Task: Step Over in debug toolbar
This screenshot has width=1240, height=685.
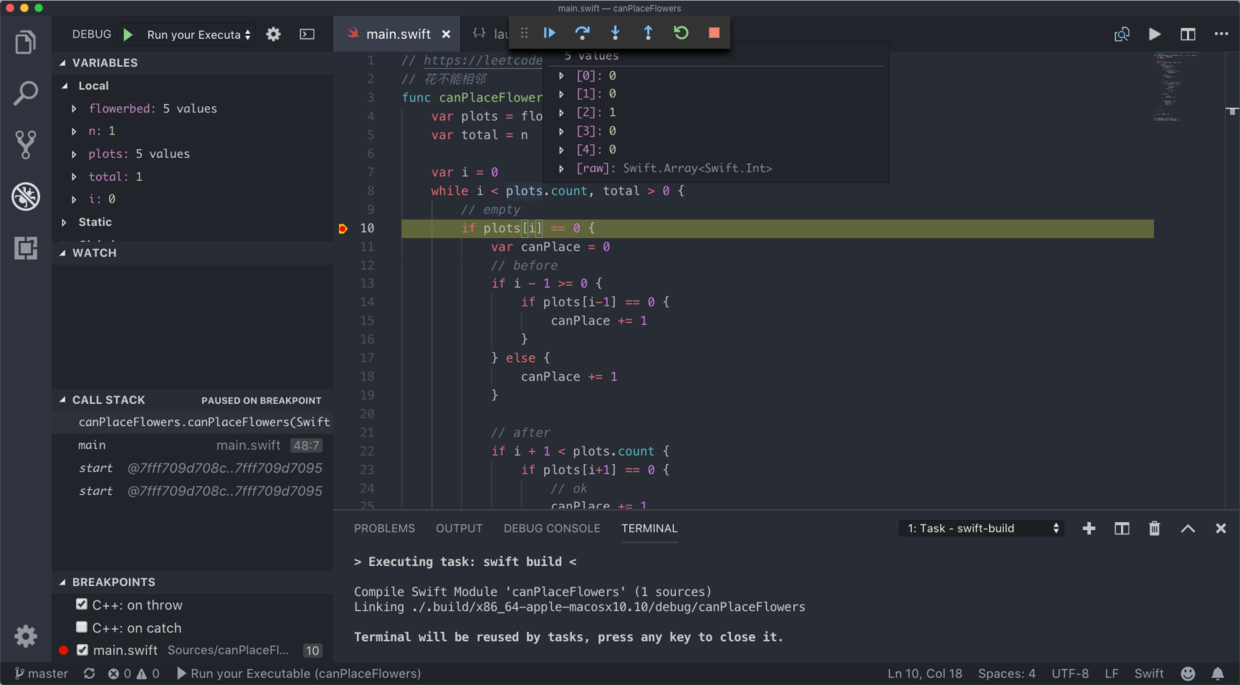Action: coord(582,33)
